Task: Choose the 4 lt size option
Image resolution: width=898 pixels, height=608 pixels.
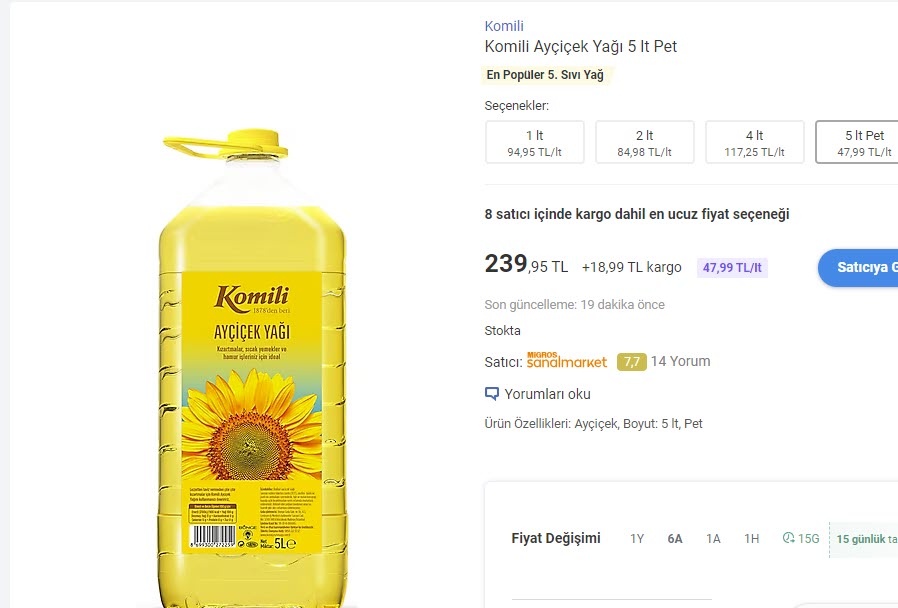Action: click(x=754, y=142)
